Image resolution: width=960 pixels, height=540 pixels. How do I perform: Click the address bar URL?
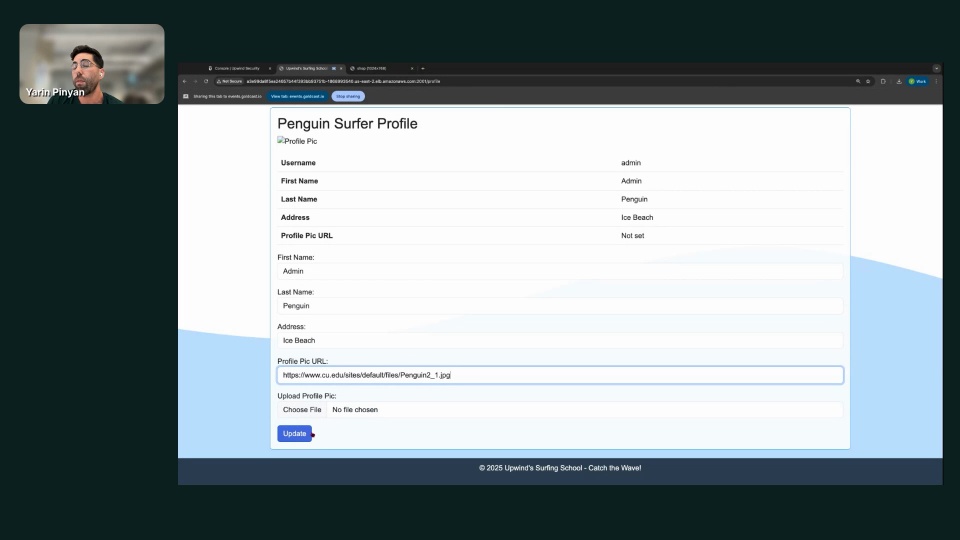coord(343,81)
